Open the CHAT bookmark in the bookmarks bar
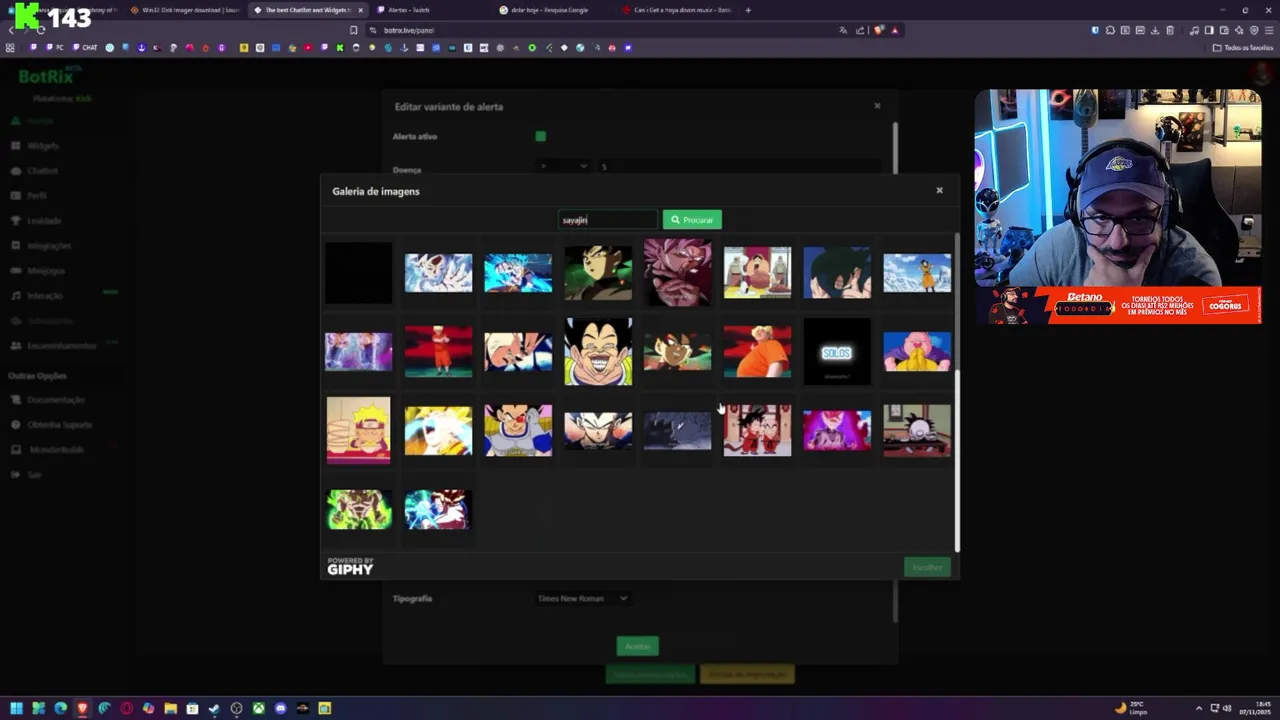 (x=86, y=47)
